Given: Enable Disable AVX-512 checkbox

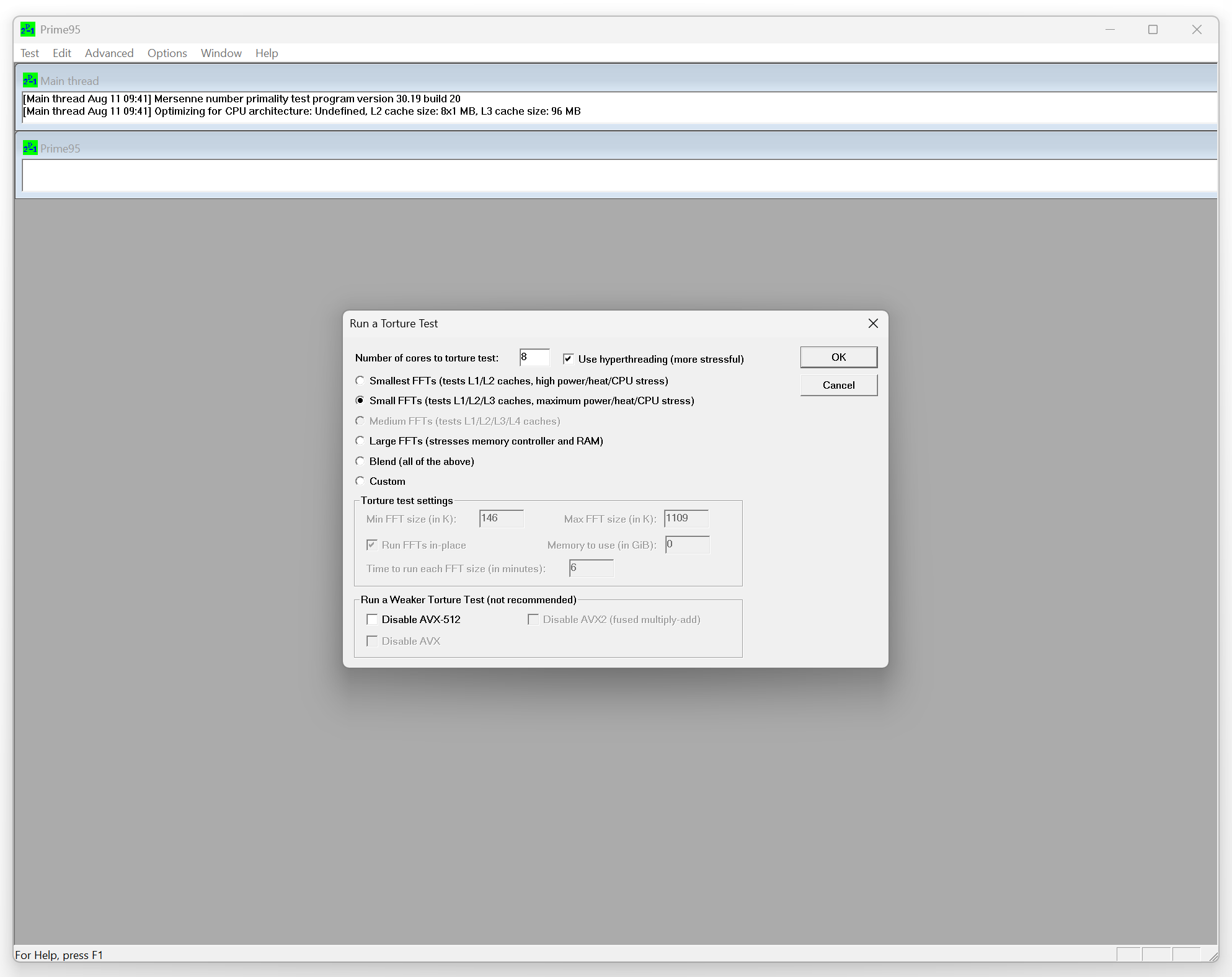Looking at the screenshot, I should pos(372,619).
